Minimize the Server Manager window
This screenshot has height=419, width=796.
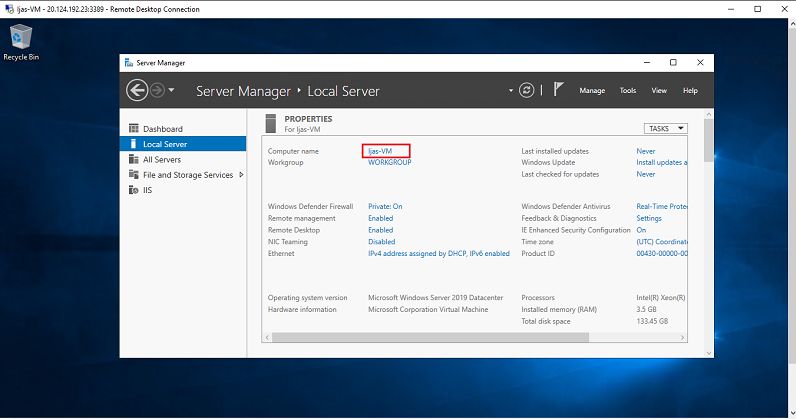647,62
